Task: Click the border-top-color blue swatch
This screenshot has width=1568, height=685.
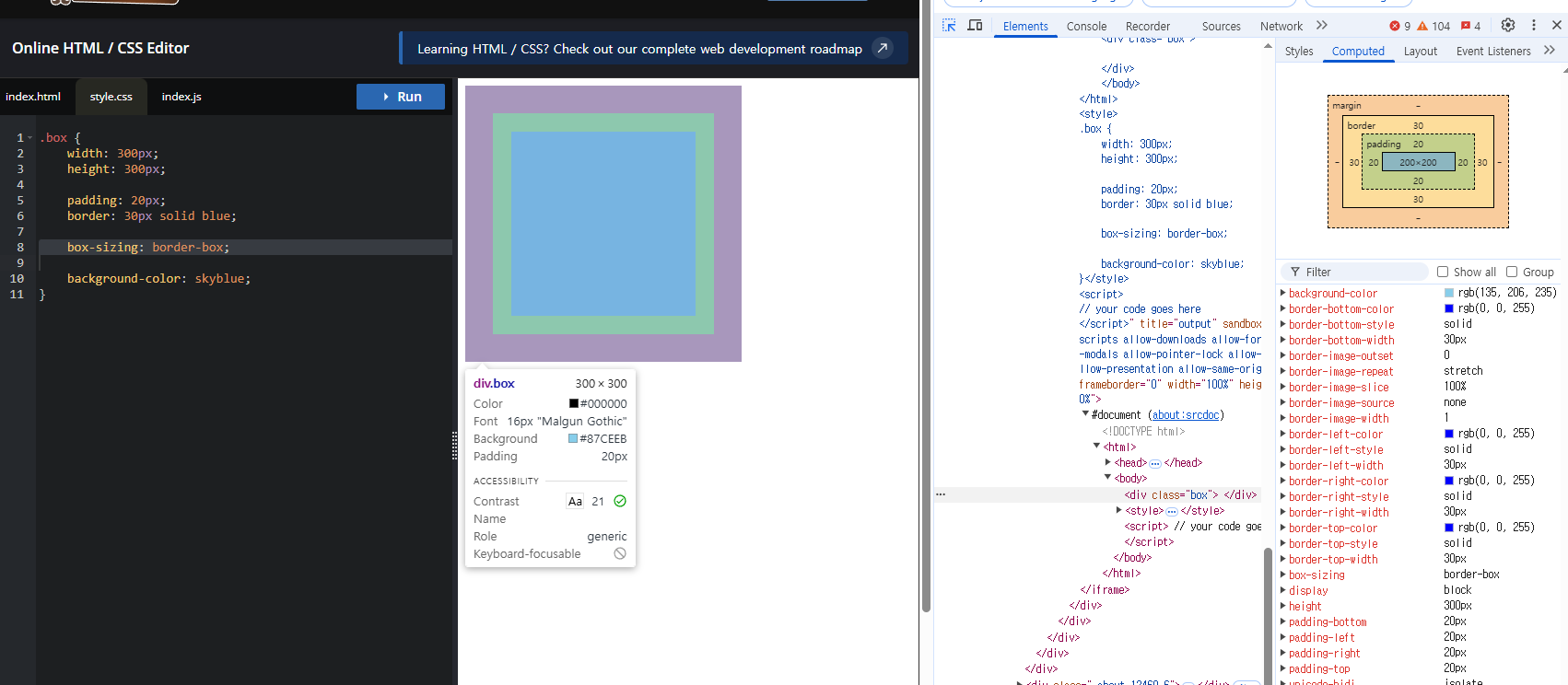Action: pyautogui.click(x=1449, y=528)
